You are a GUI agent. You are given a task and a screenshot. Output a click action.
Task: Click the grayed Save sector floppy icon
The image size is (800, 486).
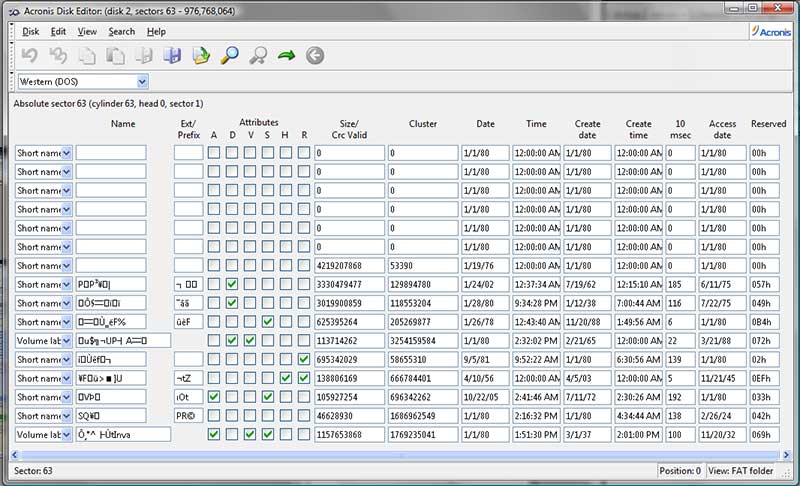click(x=144, y=55)
